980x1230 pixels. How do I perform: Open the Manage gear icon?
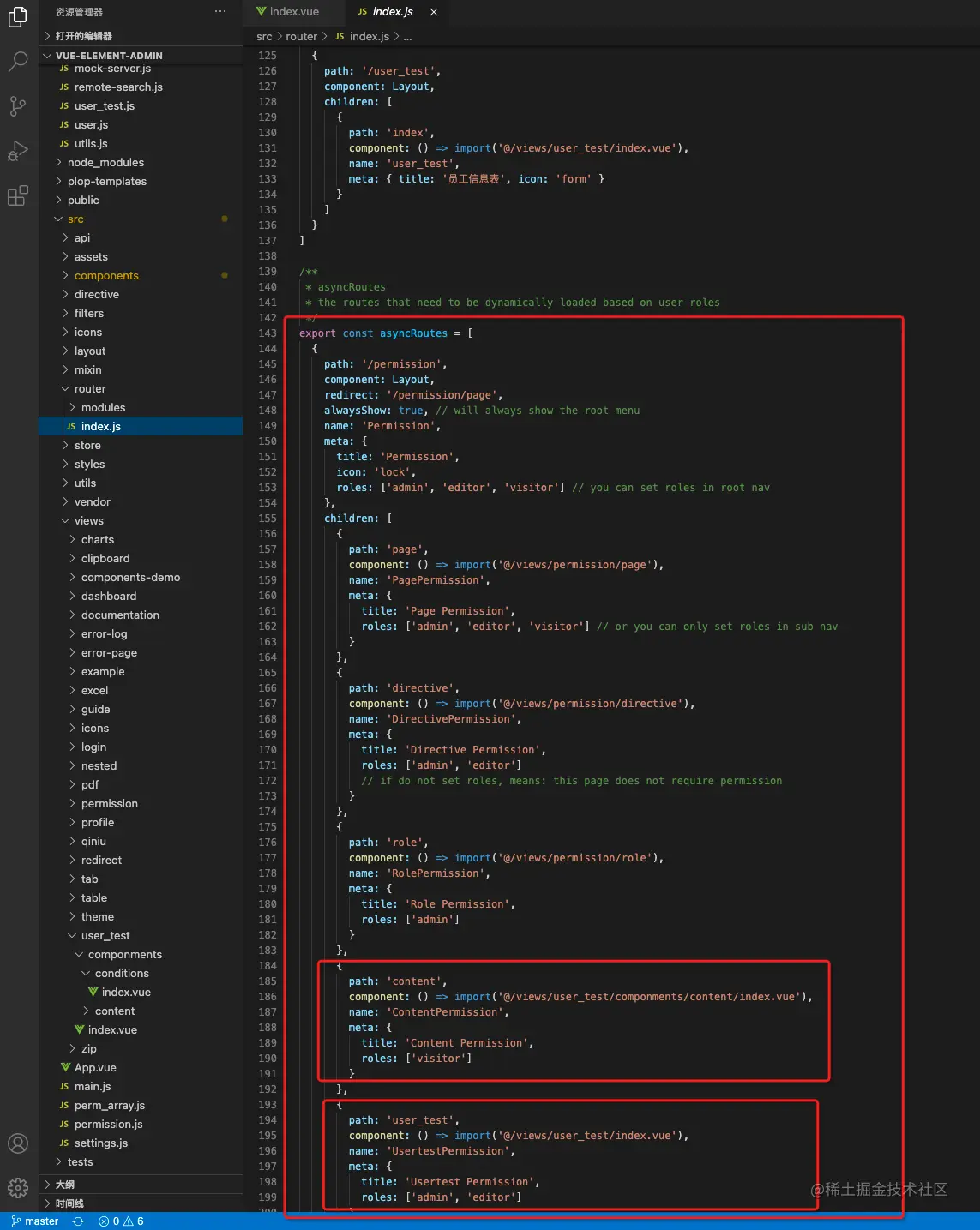click(18, 1187)
